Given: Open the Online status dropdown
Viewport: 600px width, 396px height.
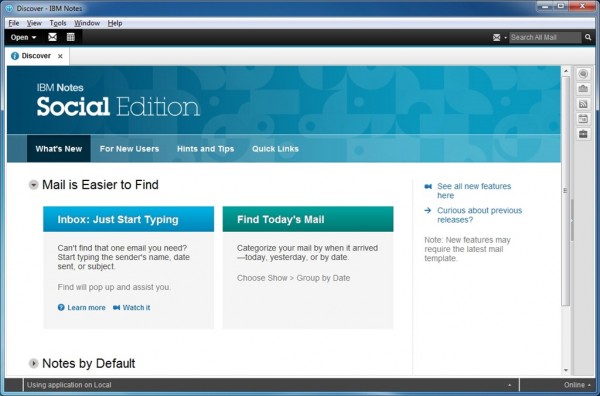Looking at the screenshot, I should tap(577, 385).
